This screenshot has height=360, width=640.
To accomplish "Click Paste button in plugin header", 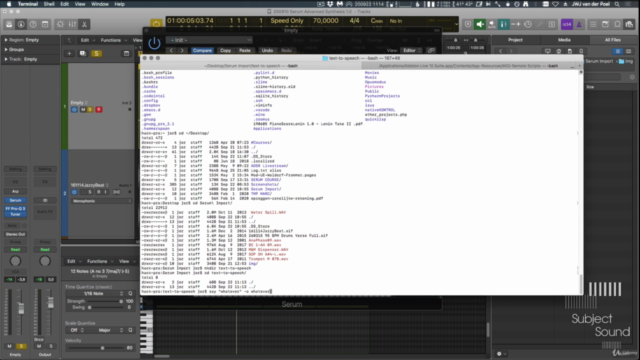I will pyautogui.click(x=245, y=51).
